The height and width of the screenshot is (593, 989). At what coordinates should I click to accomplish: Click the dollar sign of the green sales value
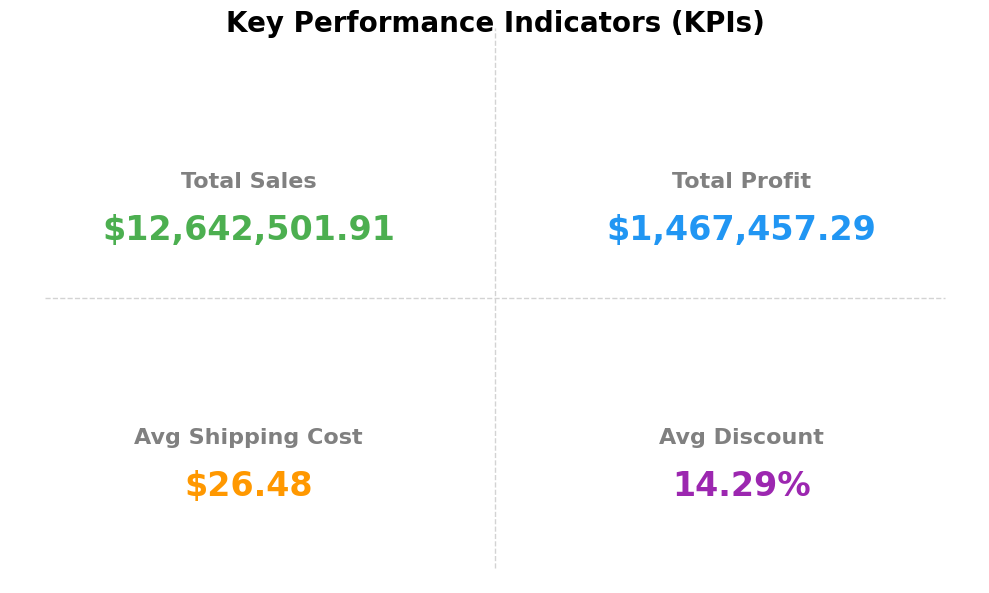click(x=114, y=230)
